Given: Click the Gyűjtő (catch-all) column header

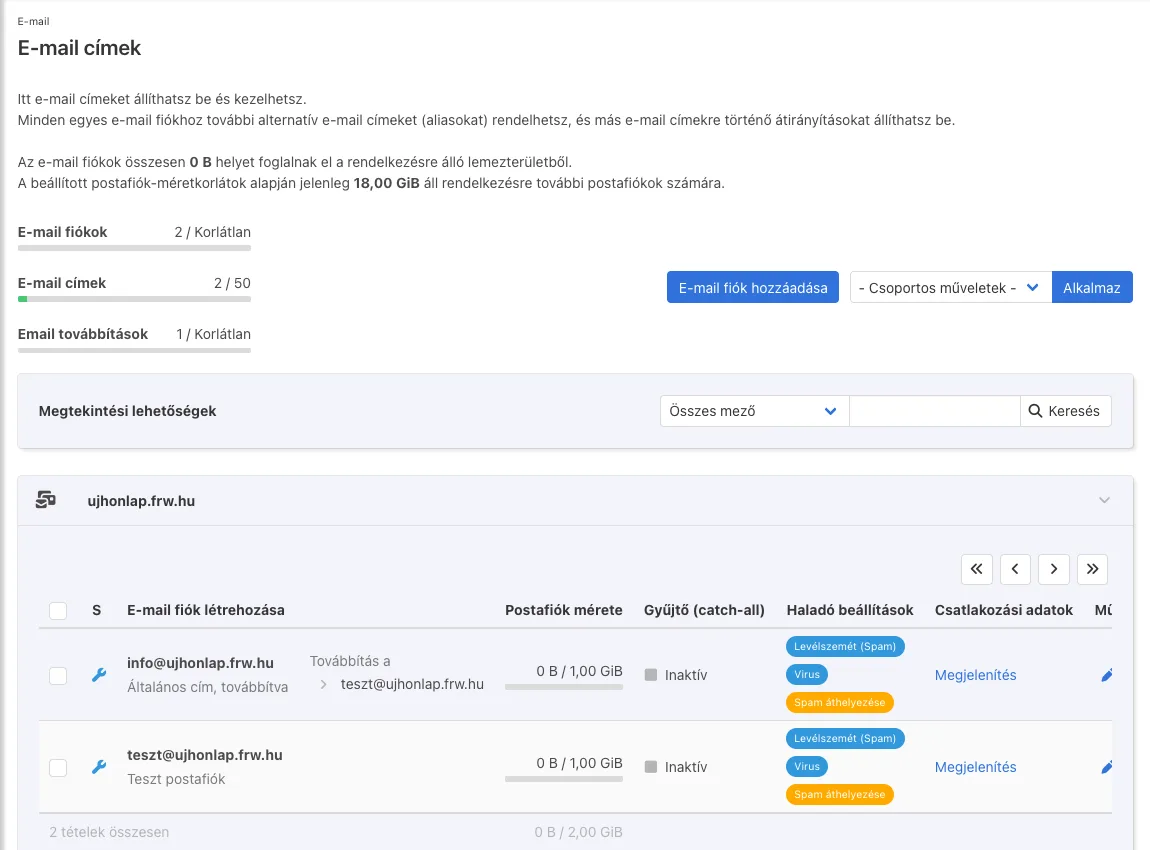Looking at the screenshot, I should click(x=704, y=610).
